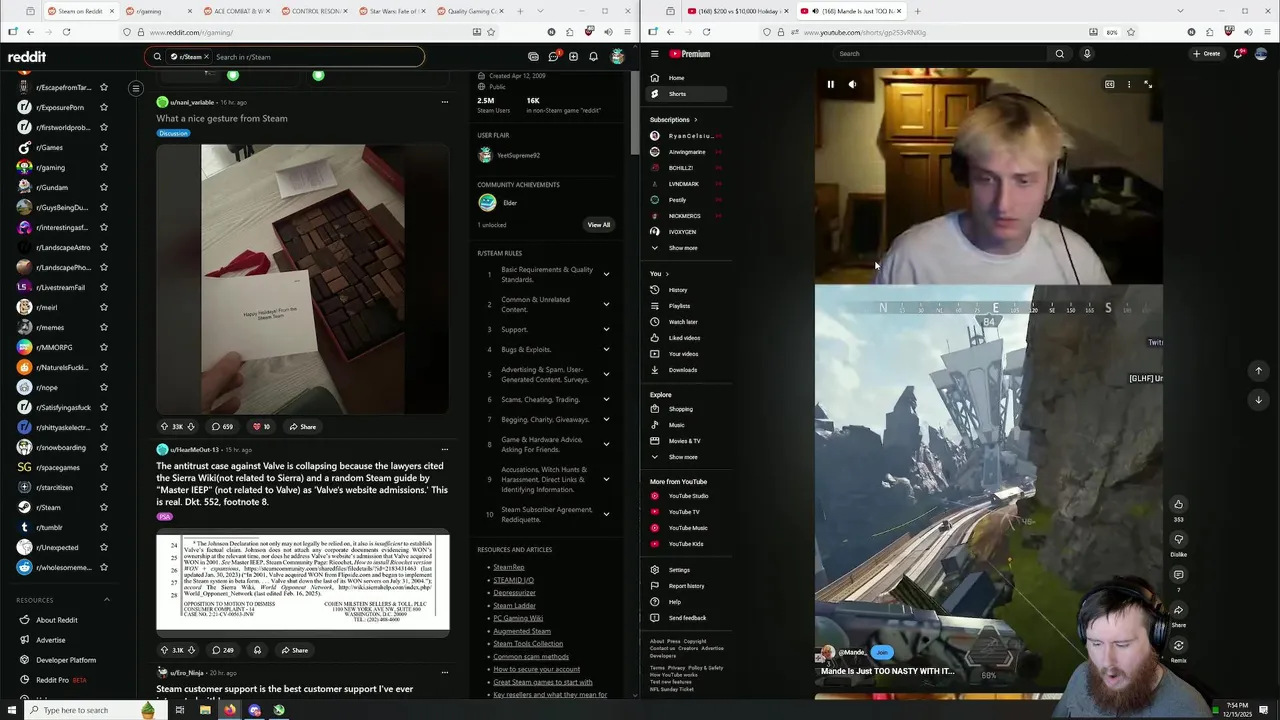Open YouTube Studio link
Screen dimensions: 1280x720
coord(687,496)
